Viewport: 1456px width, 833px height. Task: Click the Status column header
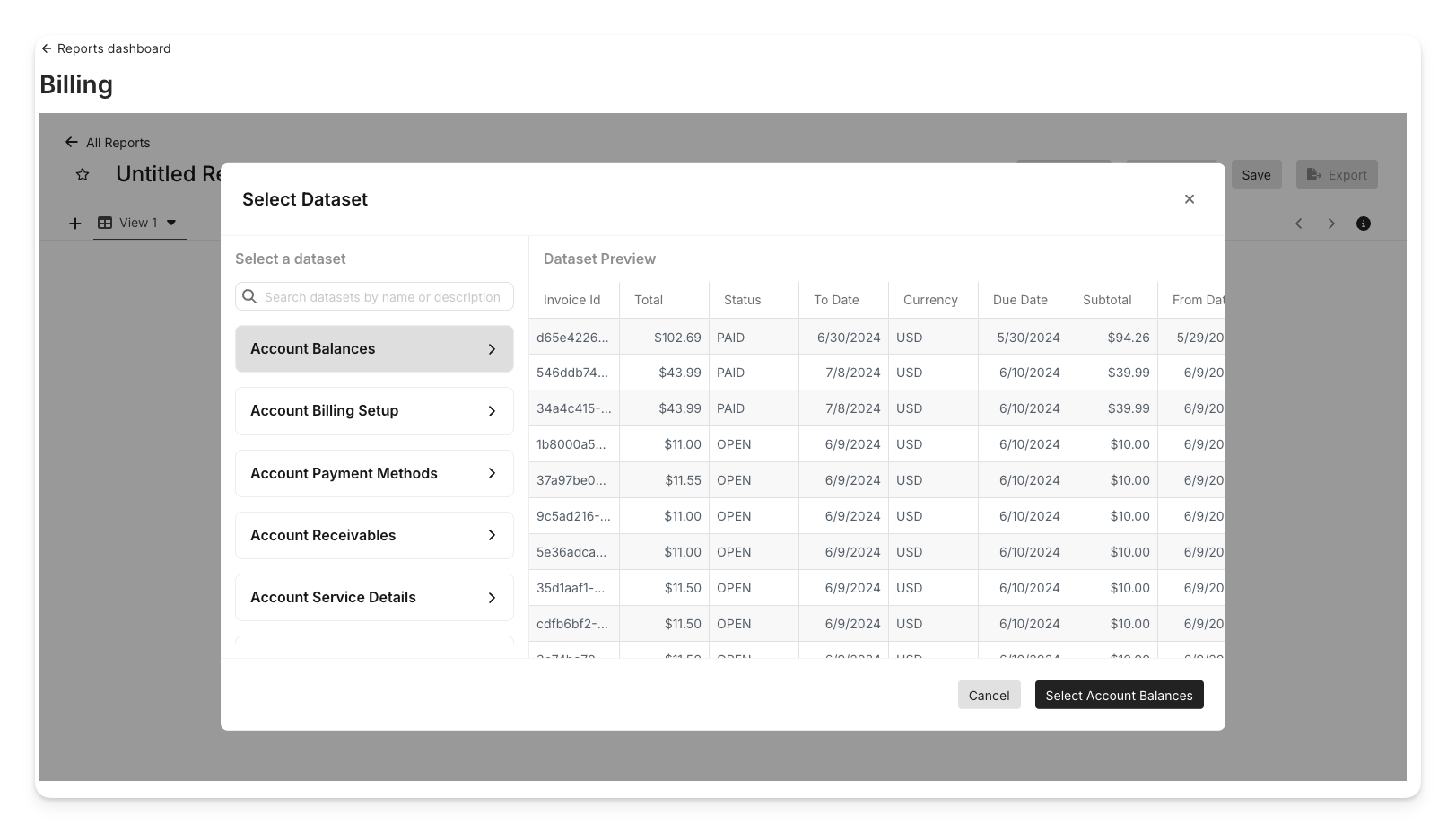coord(742,300)
